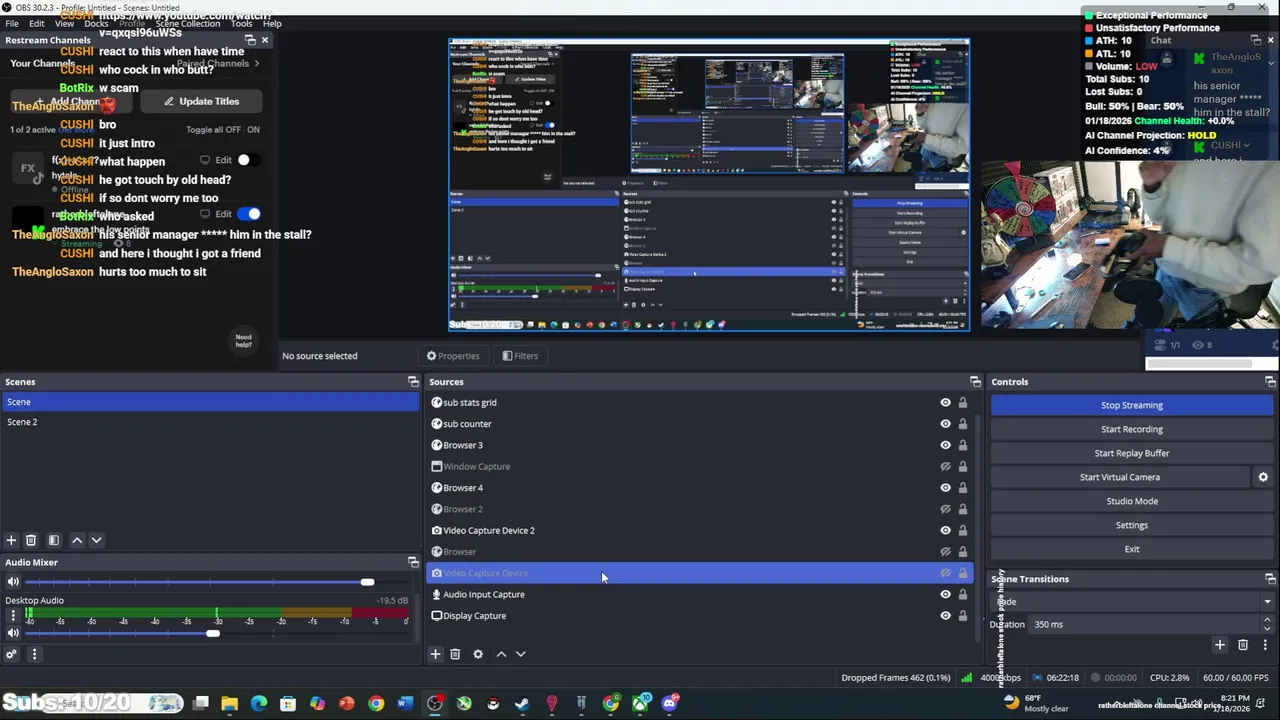Open the File menu
This screenshot has height=720, width=1280.
pos(12,23)
